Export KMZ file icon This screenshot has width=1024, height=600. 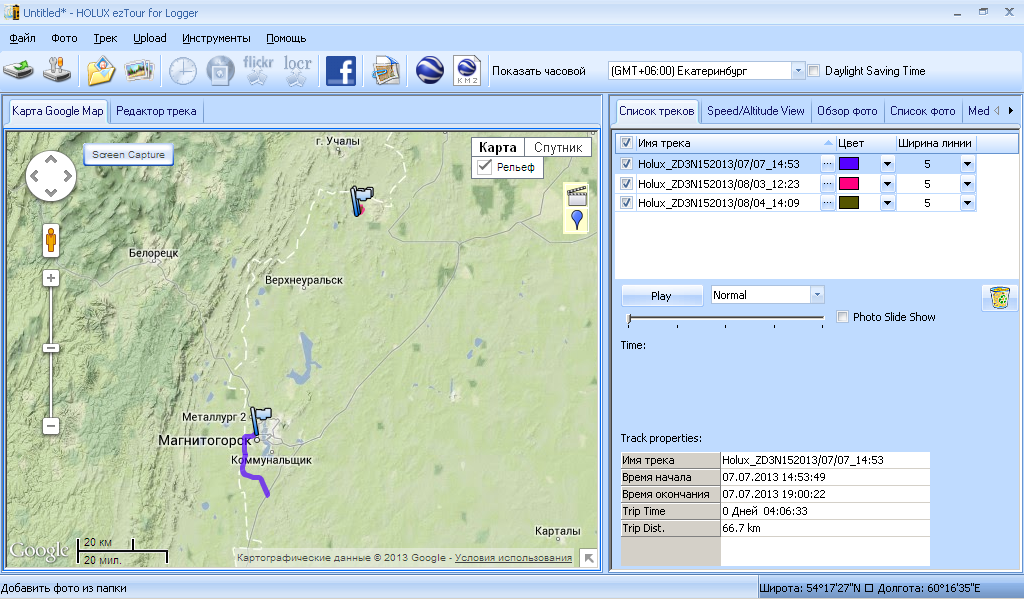tap(467, 71)
